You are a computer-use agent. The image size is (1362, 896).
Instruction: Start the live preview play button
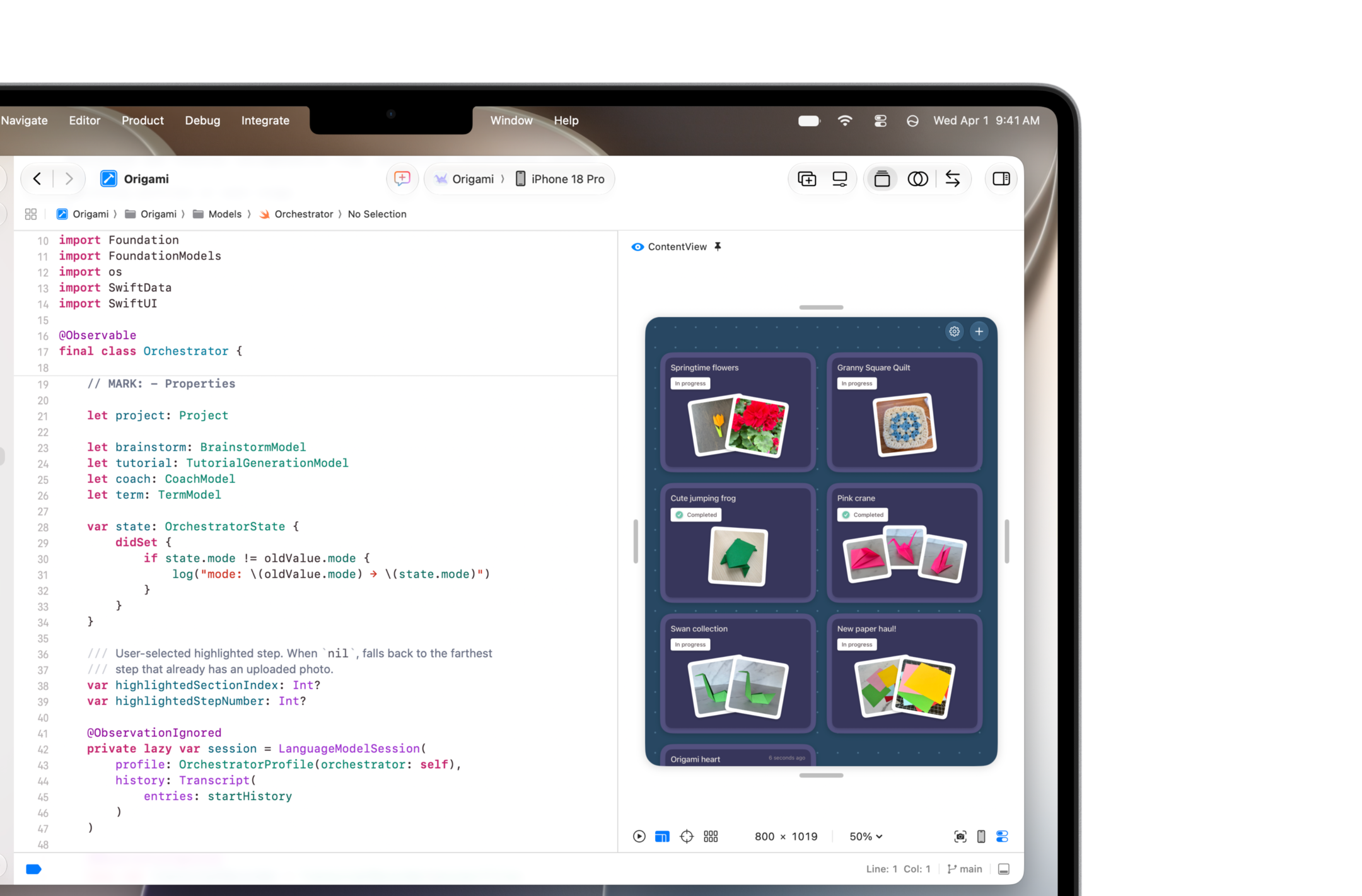click(x=639, y=836)
